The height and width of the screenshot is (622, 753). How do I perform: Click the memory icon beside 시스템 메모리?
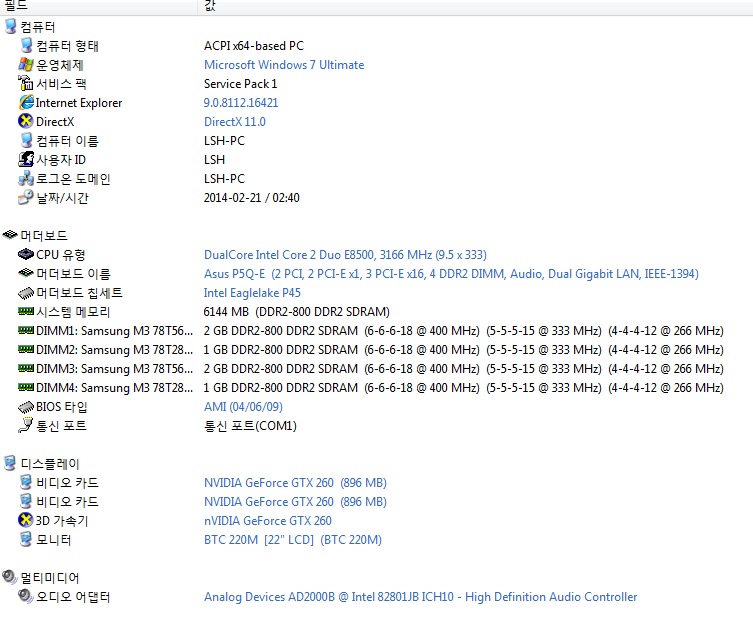(26, 311)
